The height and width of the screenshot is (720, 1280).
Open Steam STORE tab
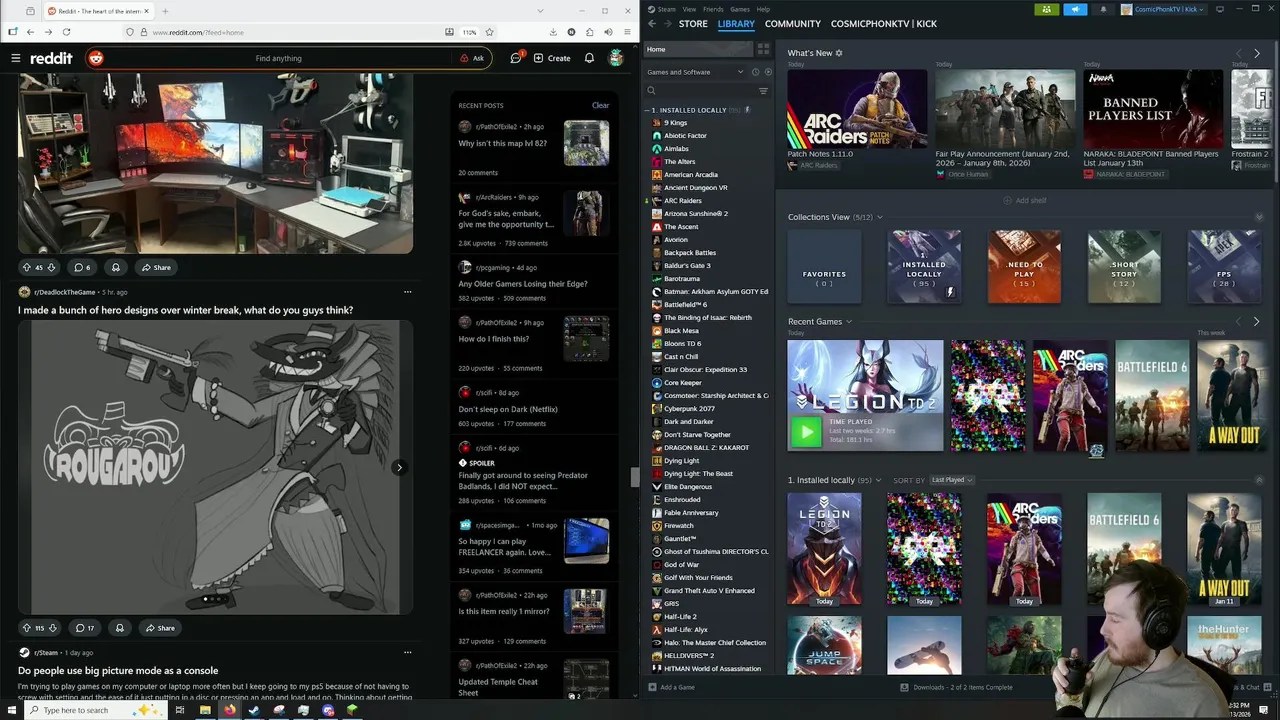click(x=693, y=23)
